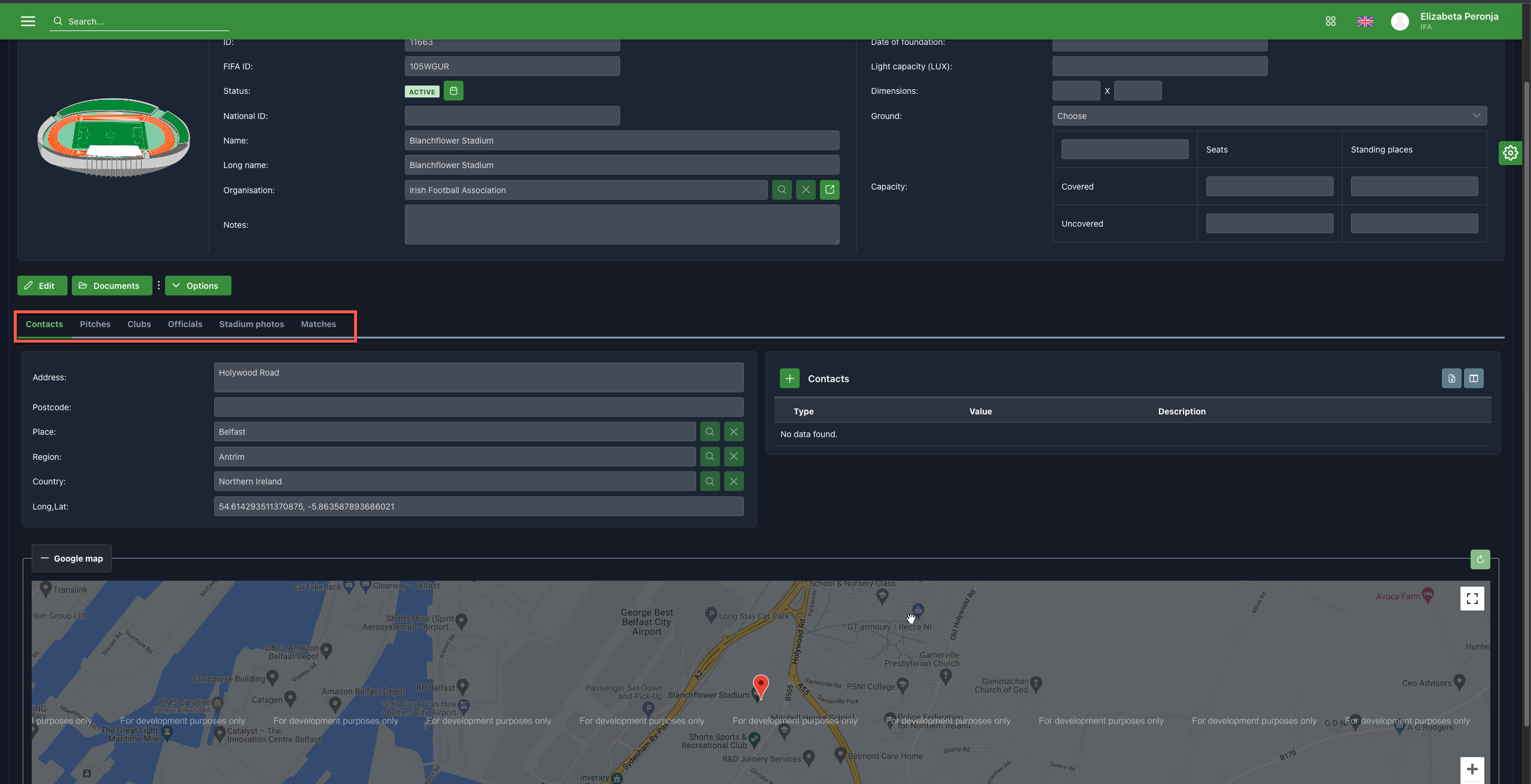This screenshot has width=1531, height=784.
Task: Click the Postcode input field
Action: 478,407
